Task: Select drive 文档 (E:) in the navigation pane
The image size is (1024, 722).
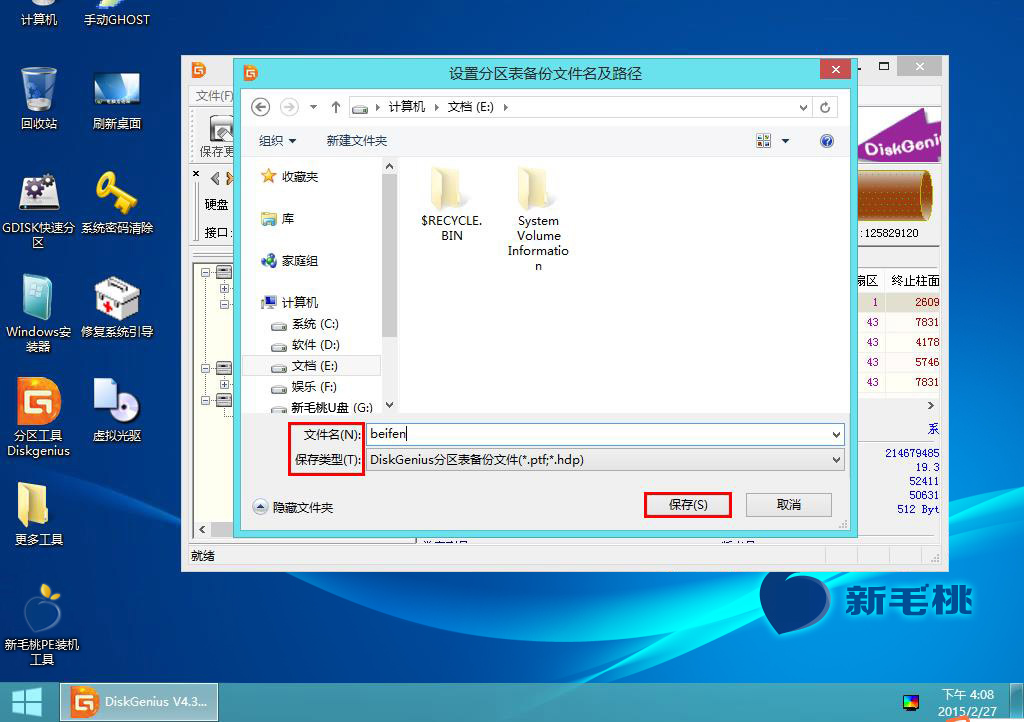Action: [311, 366]
